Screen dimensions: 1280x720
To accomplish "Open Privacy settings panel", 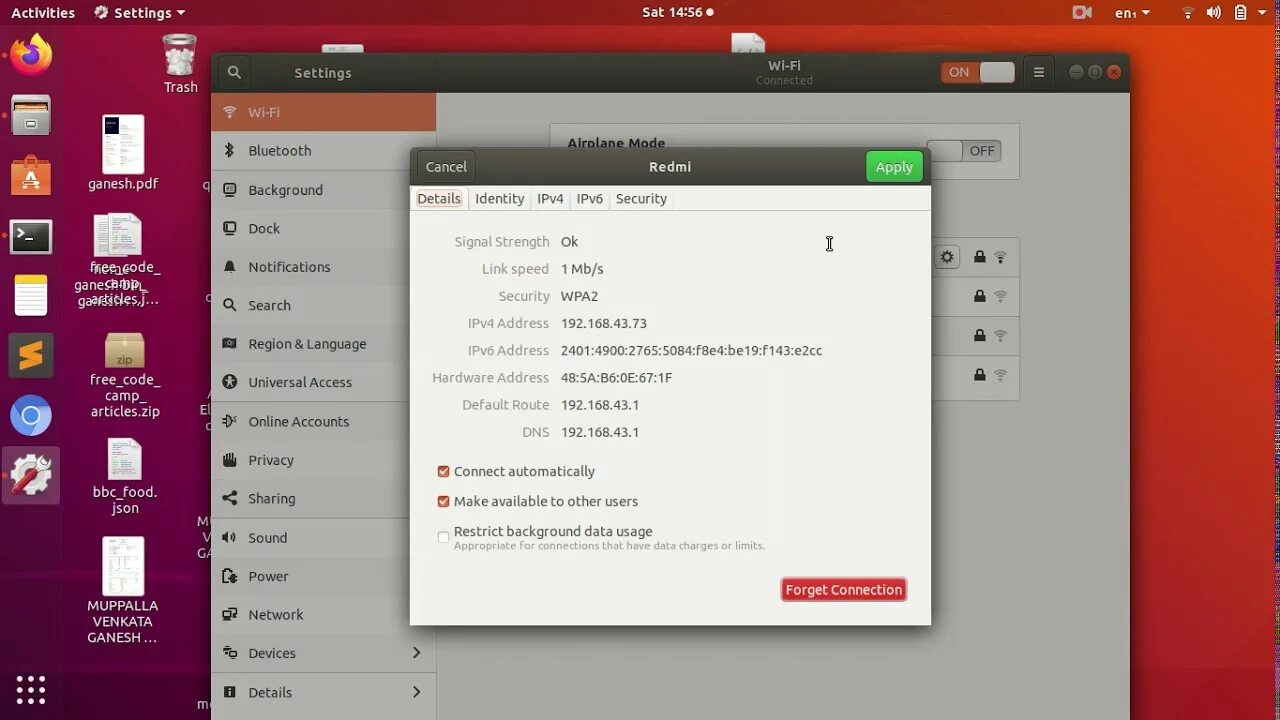I will pyautogui.click(x=323, y=460).
